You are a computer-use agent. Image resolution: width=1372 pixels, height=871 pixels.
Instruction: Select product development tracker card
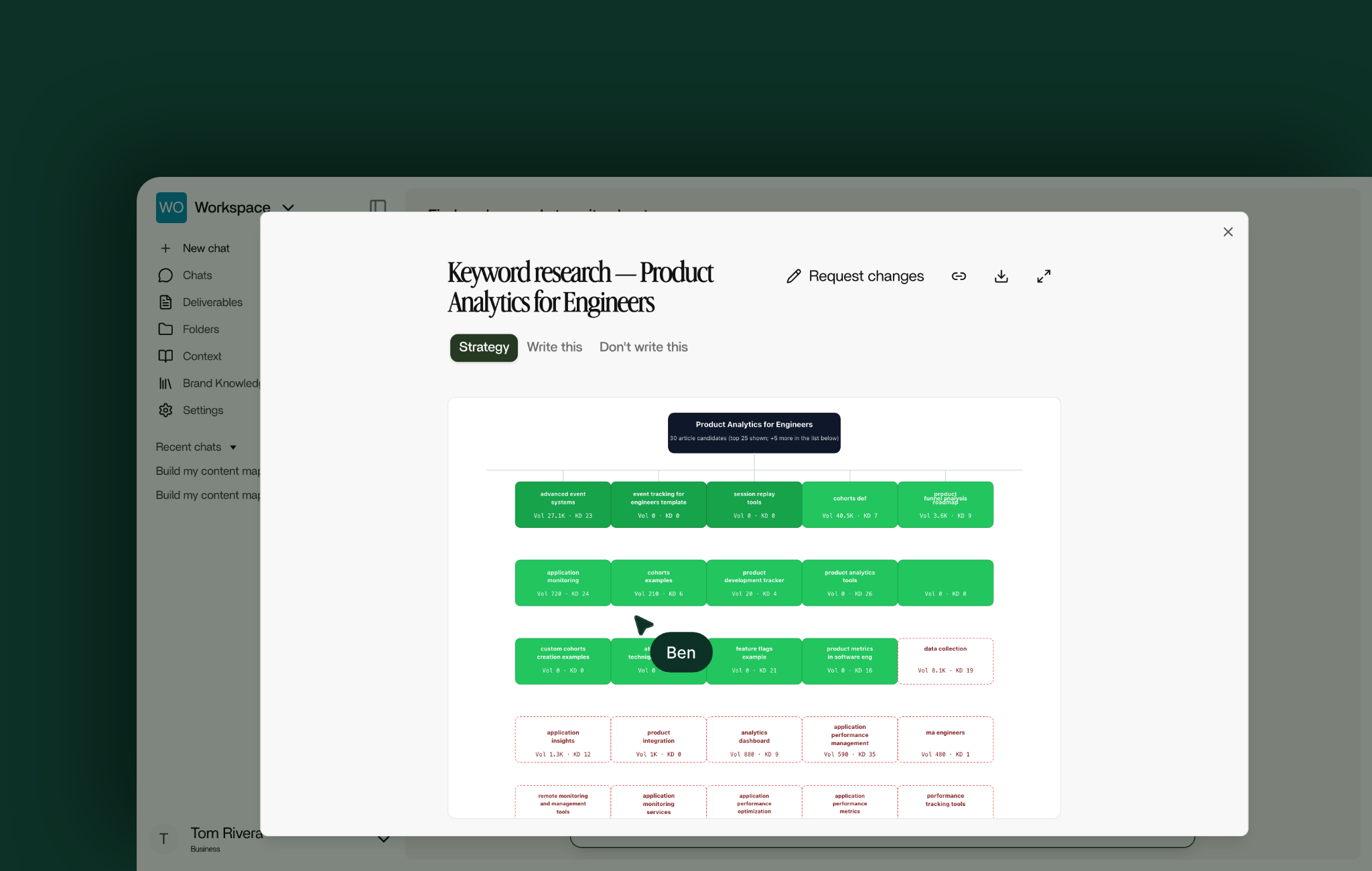[754, 583]
